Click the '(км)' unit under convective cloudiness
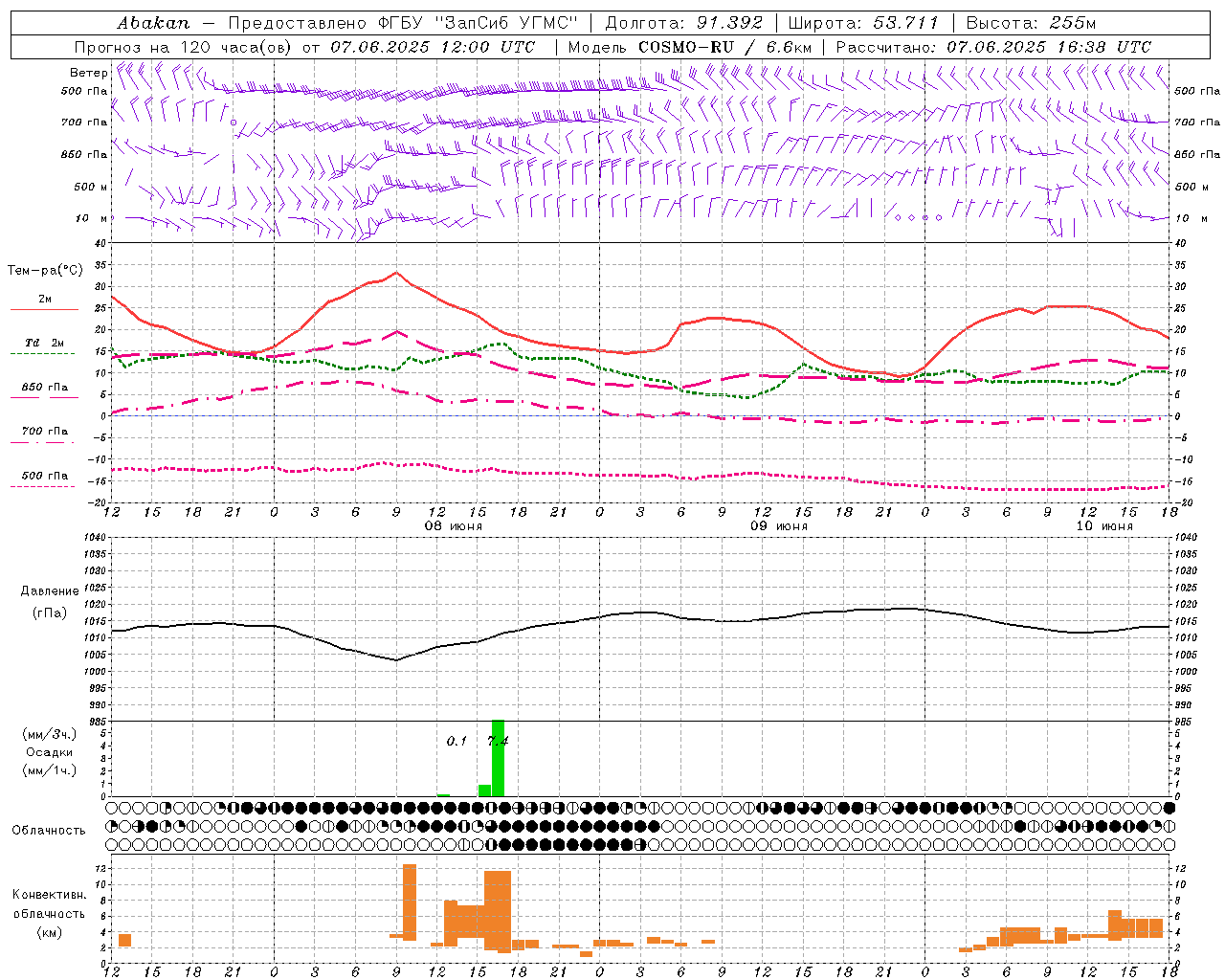The width and height of the screenshot is (1225, 980). point(49,932)
